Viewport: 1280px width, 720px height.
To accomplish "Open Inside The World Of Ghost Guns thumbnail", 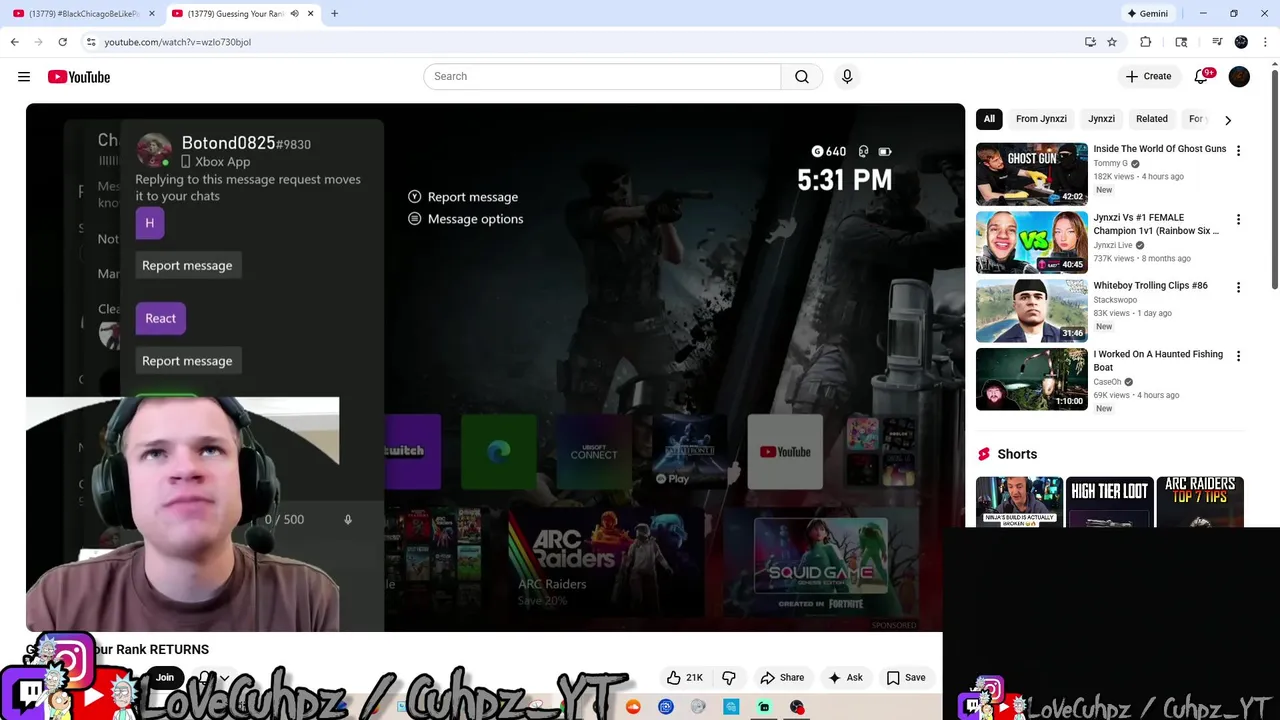I will pyautogui.click(x=1031, y=174).
